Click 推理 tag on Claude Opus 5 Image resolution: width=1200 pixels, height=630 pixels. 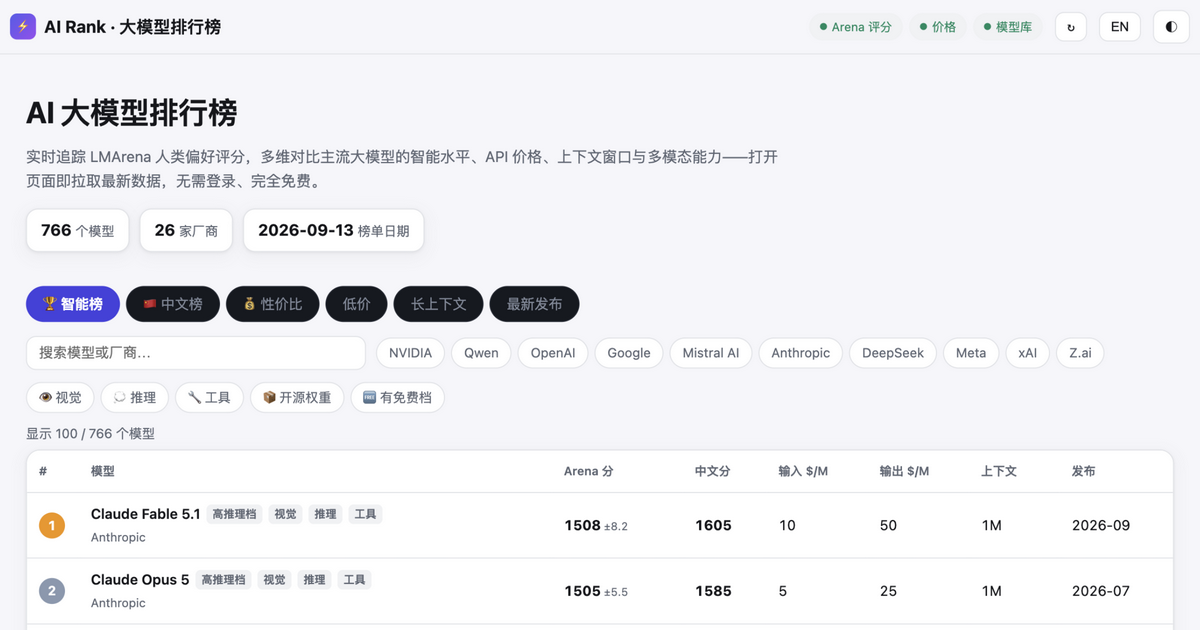tap(314, 580)
